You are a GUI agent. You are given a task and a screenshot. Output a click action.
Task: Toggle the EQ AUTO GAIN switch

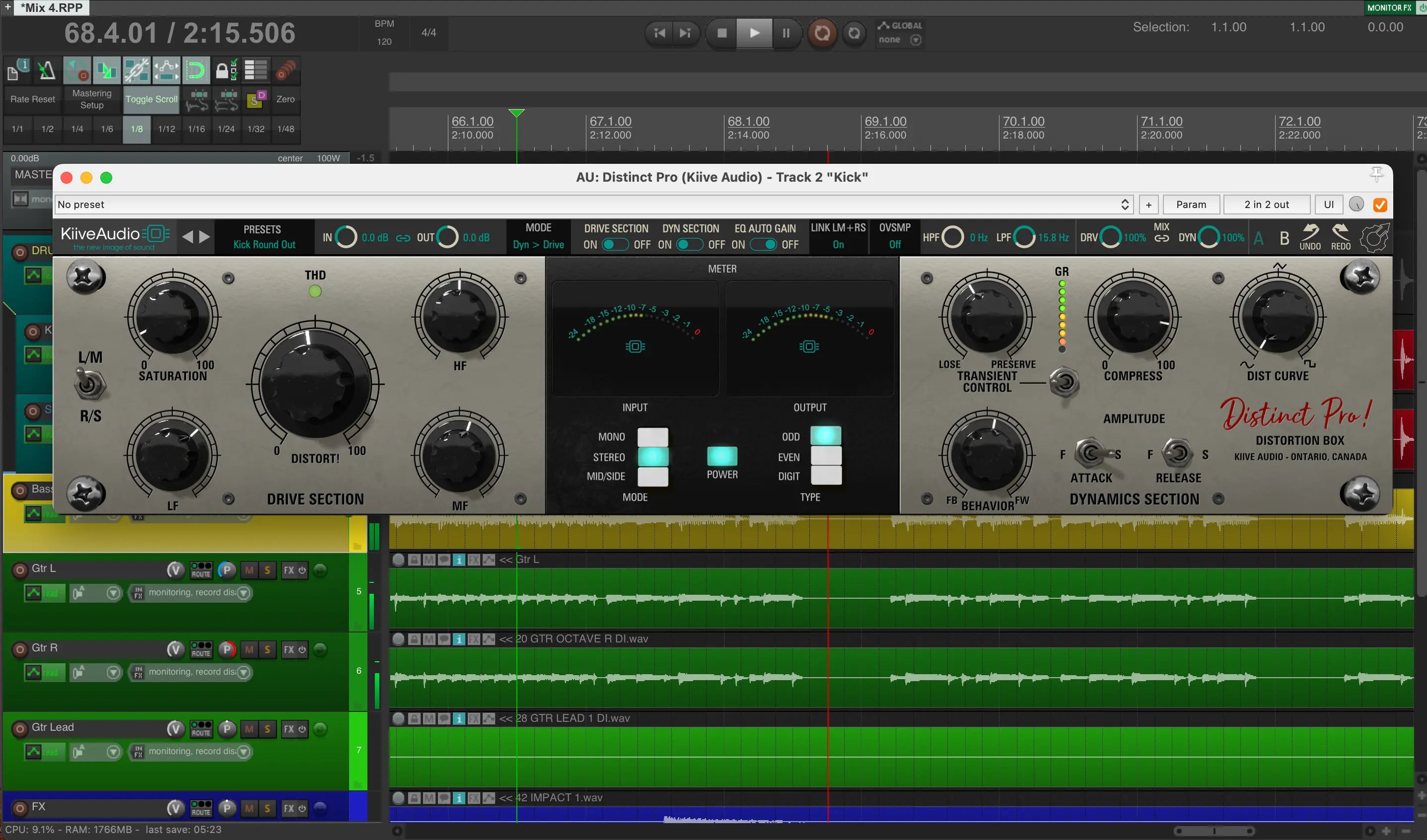[x=763, y=245]
